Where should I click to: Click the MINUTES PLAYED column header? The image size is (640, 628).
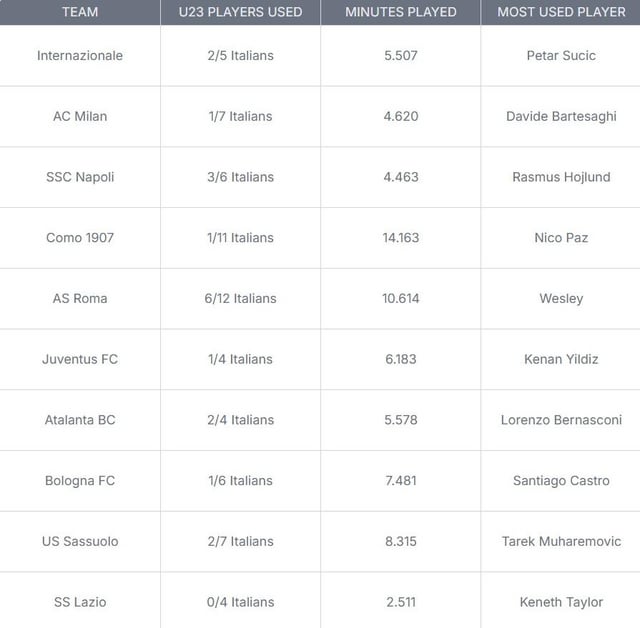pyautogui.click(x=400, y=12)
